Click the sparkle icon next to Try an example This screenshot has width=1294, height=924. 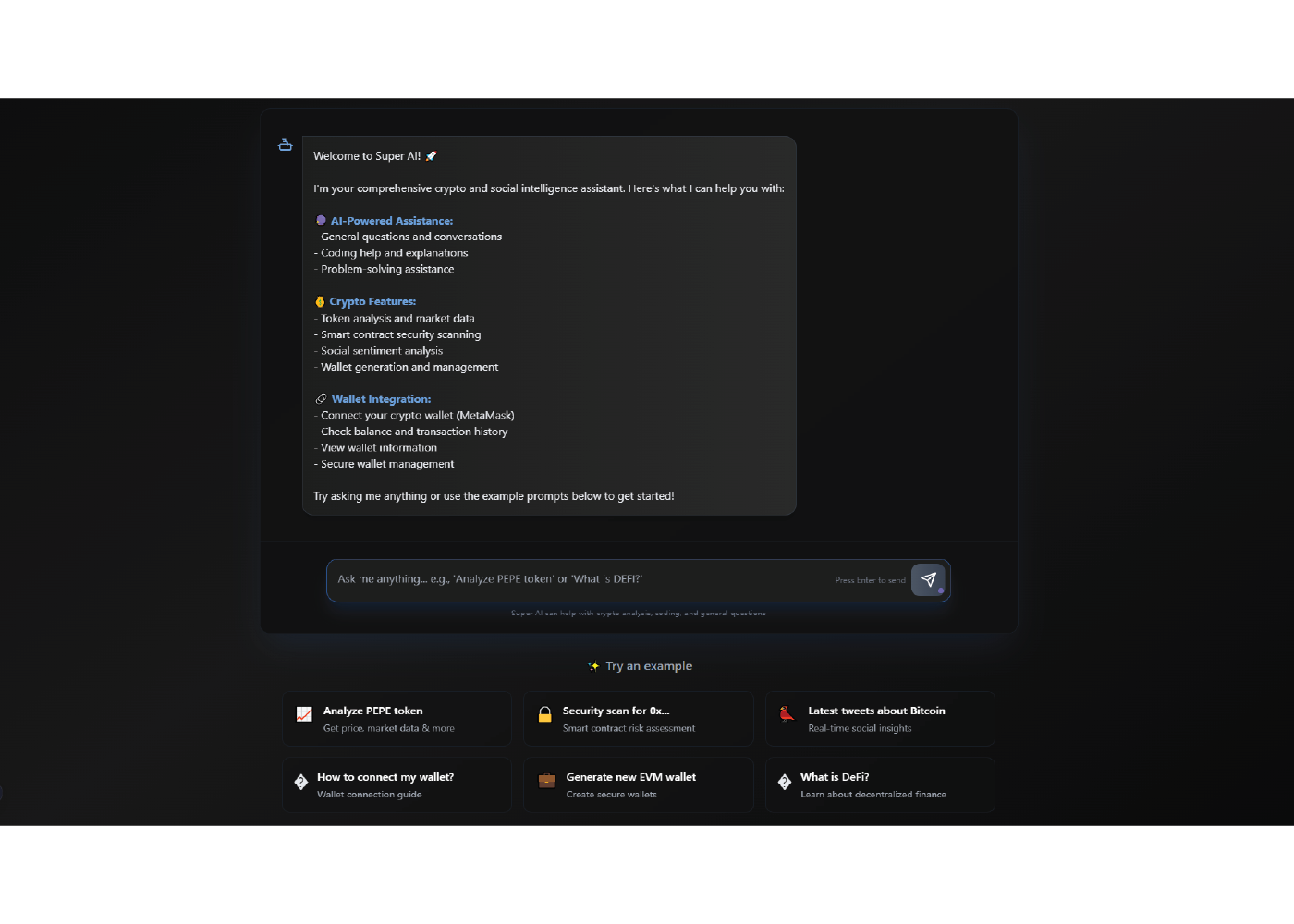593,666
